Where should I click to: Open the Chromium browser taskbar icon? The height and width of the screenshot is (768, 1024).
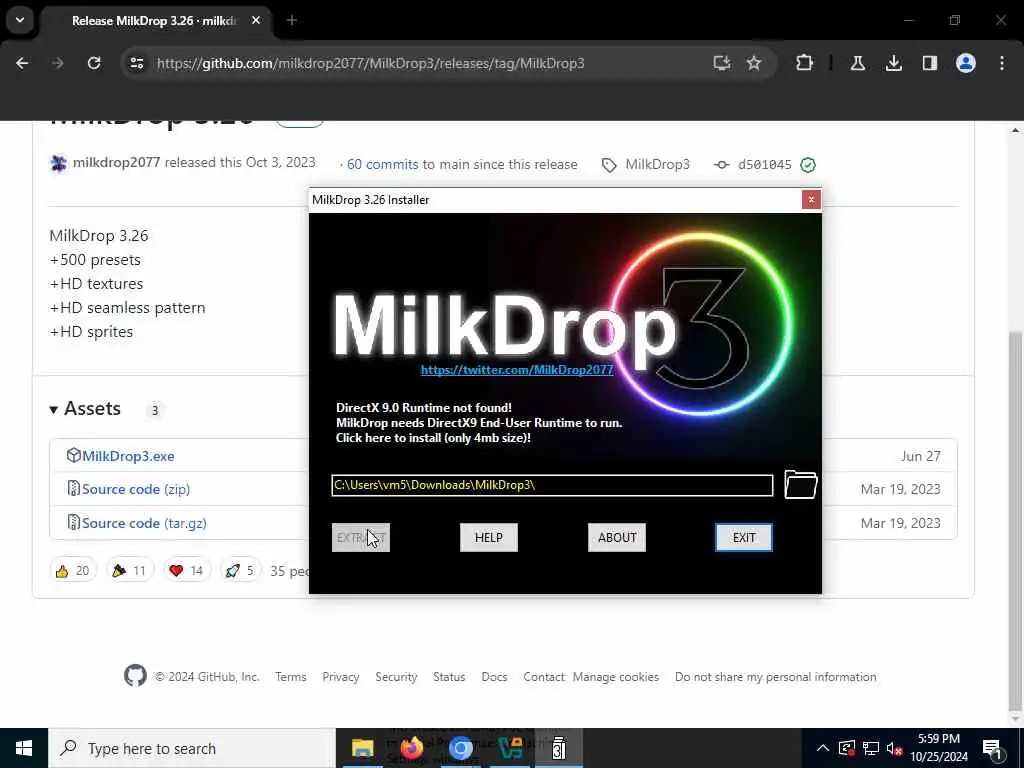(460, 748)
